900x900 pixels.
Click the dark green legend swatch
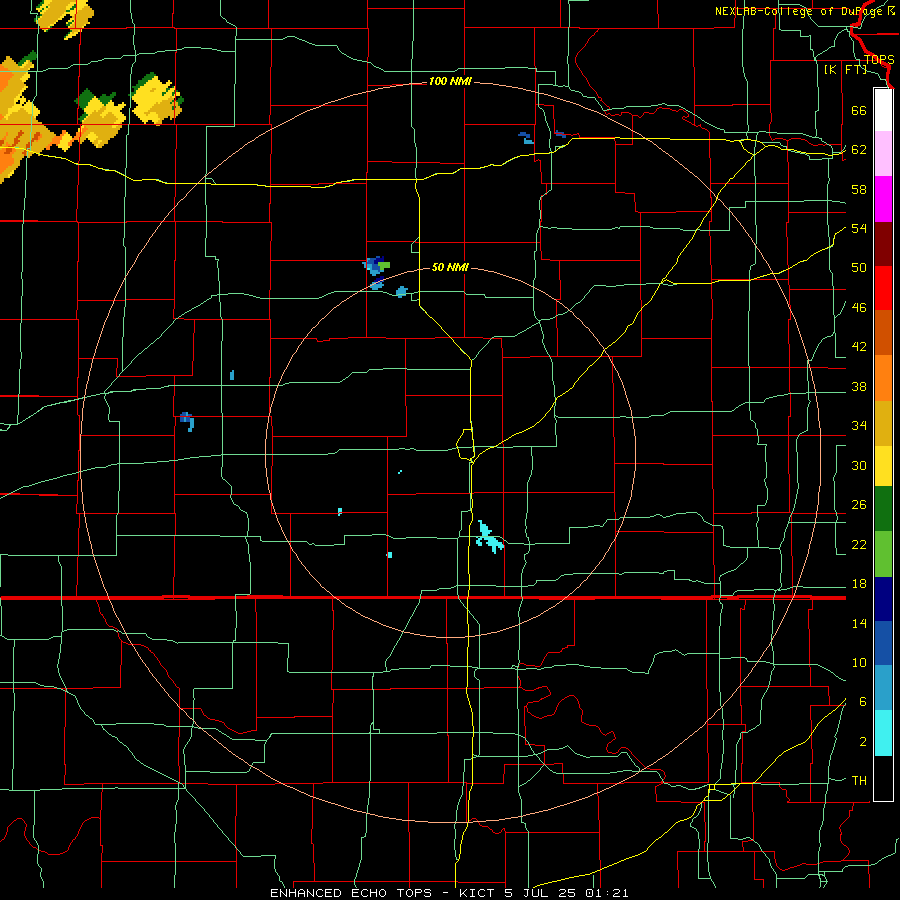883,509
